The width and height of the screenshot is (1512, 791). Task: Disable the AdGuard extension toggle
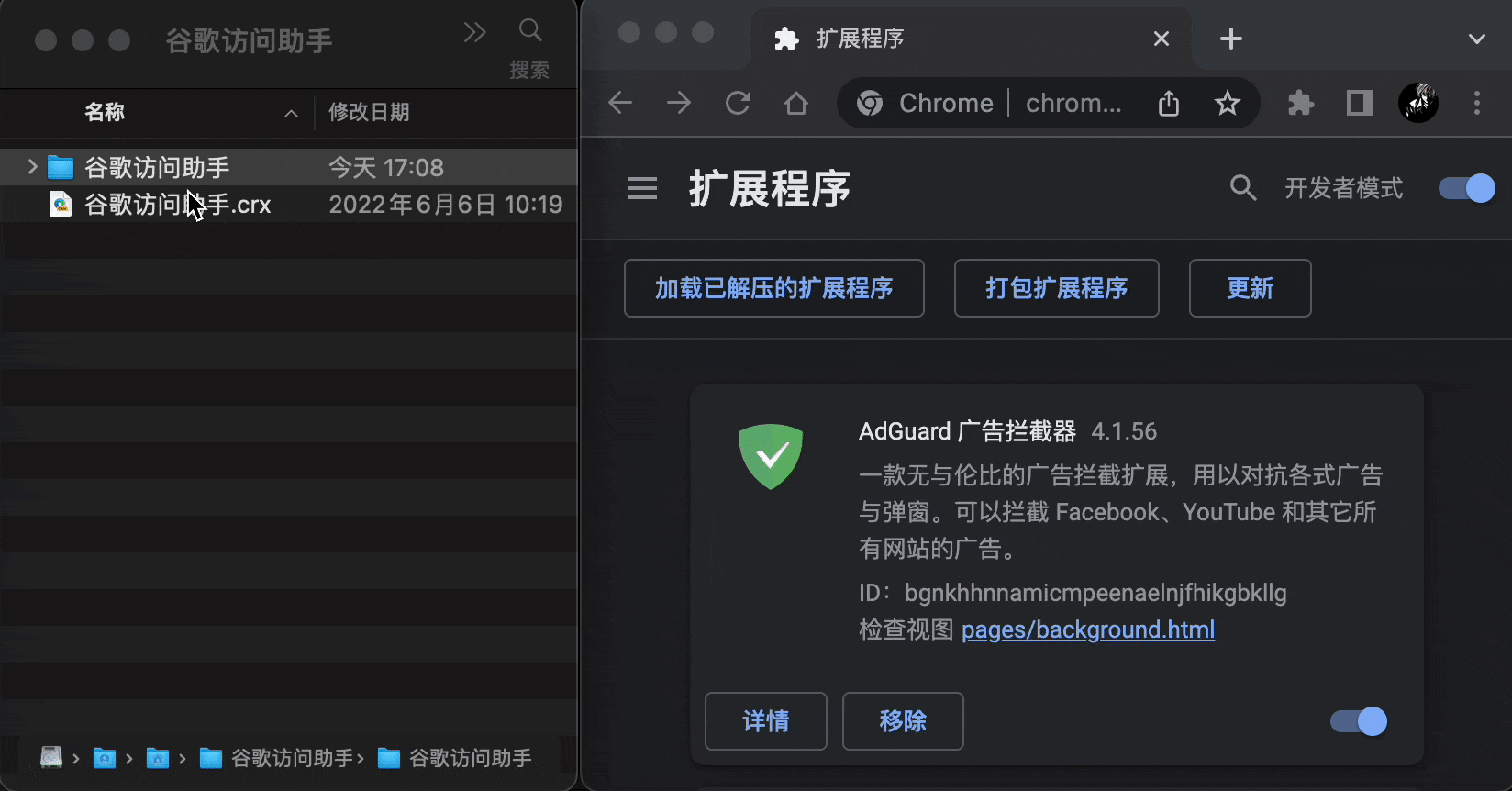tap(1359, 721)
